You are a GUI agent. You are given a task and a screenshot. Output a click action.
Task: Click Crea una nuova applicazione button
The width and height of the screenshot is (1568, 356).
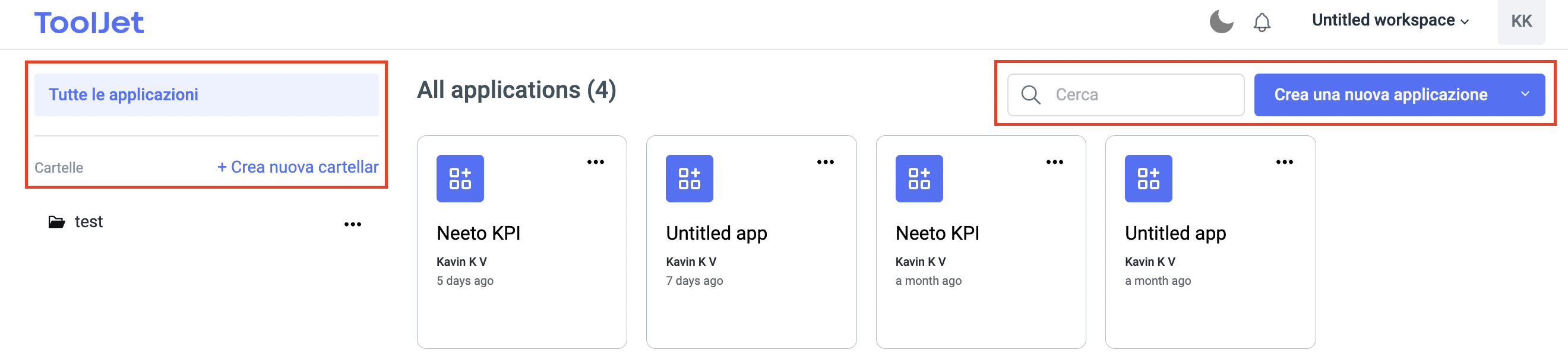point(1380,95)
